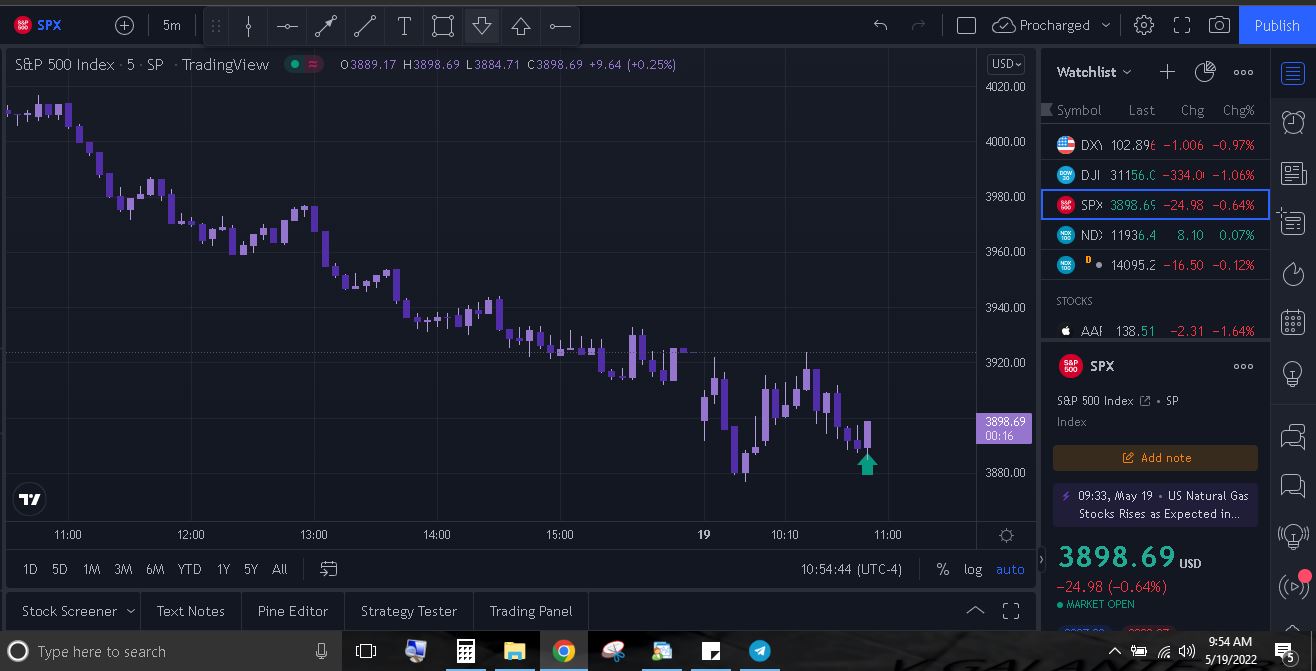Image resolution: width=1316 pixels, height=671 pixels.
Task: Open the US Natural Gas Stocks news headline
Action: tap(1155, 504)
